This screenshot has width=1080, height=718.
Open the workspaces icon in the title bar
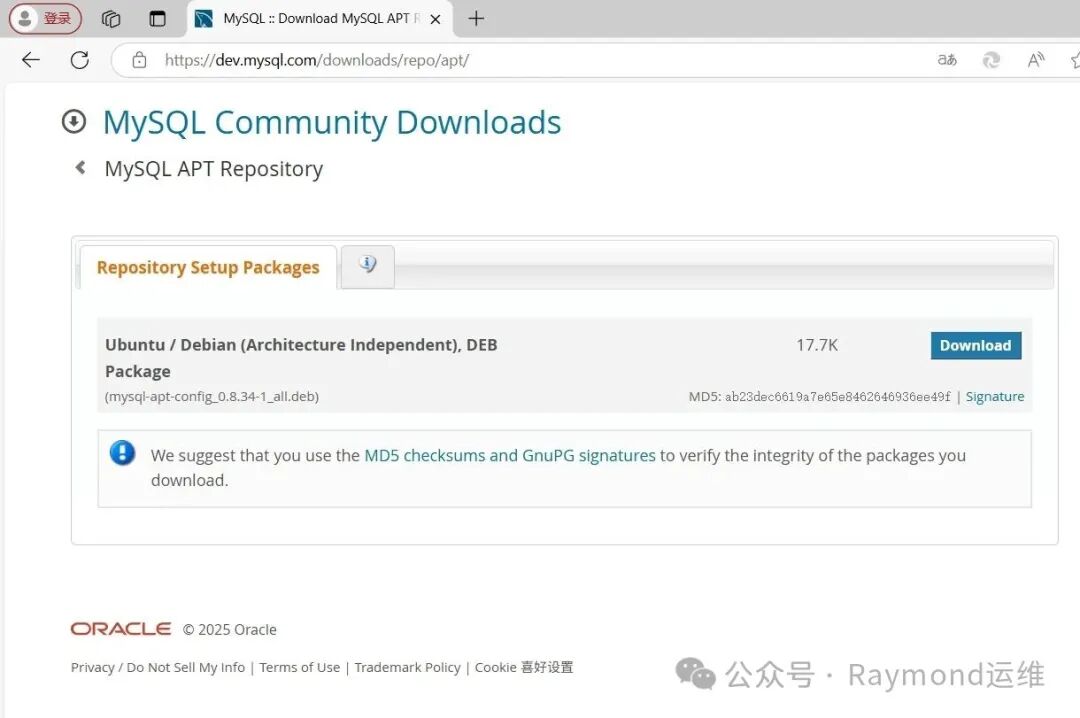tap(111, 19)
